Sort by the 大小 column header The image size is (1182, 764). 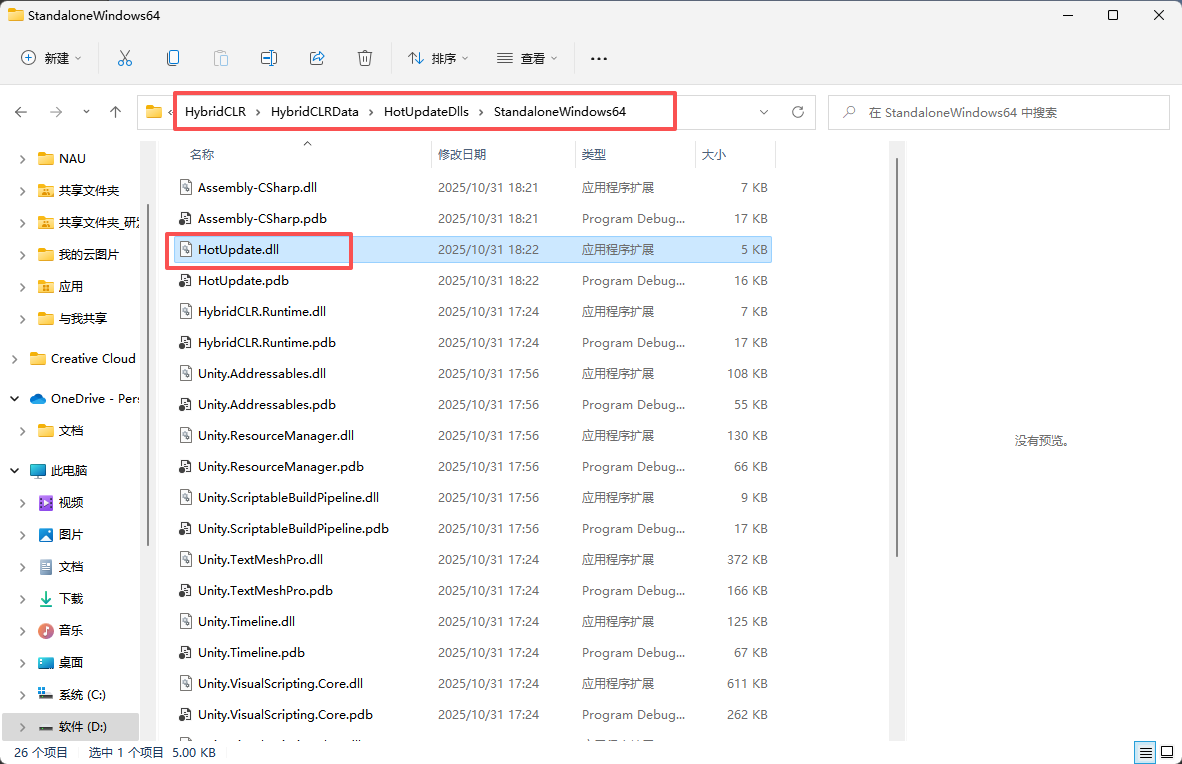coord(714,155)
